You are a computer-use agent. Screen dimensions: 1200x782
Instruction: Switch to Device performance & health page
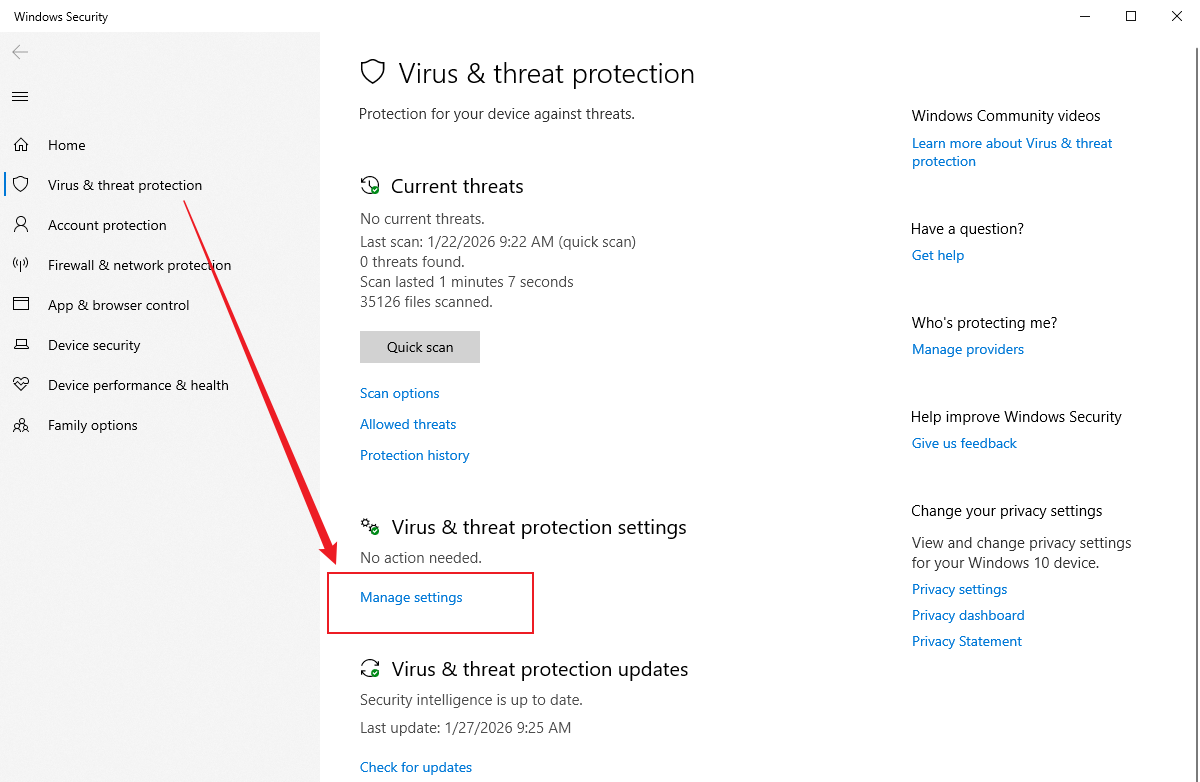click(x=137, y=384)
